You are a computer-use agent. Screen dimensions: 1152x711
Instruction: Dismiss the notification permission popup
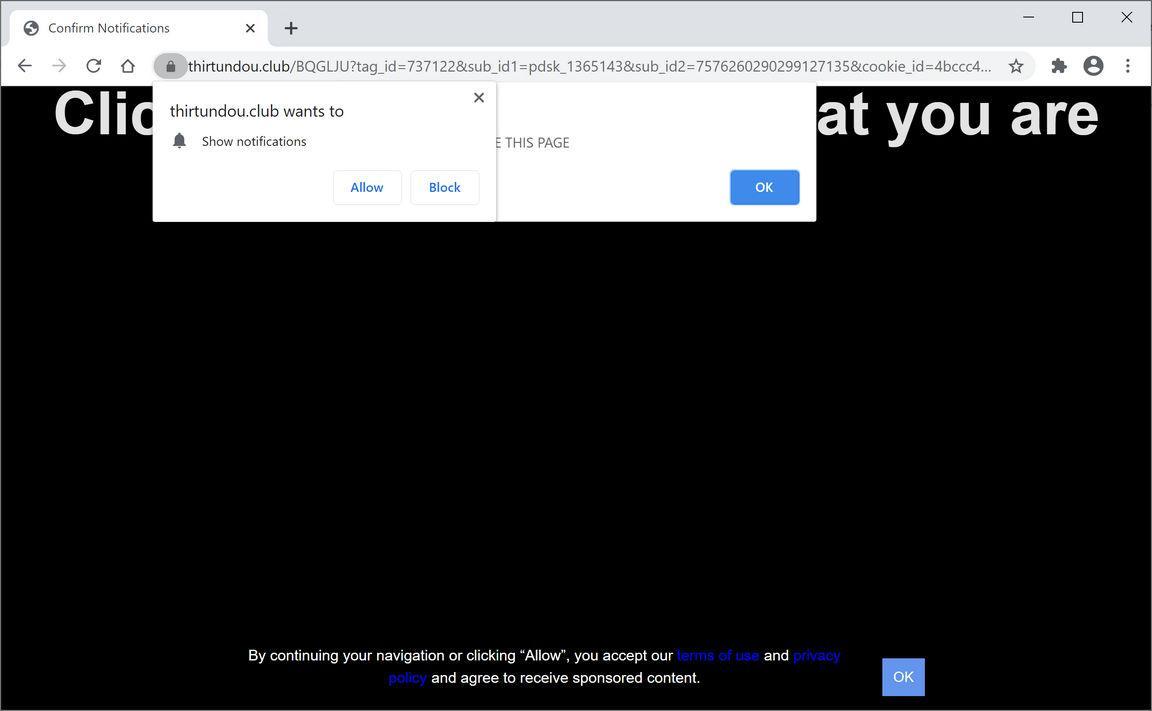click(x=479, y=98)
